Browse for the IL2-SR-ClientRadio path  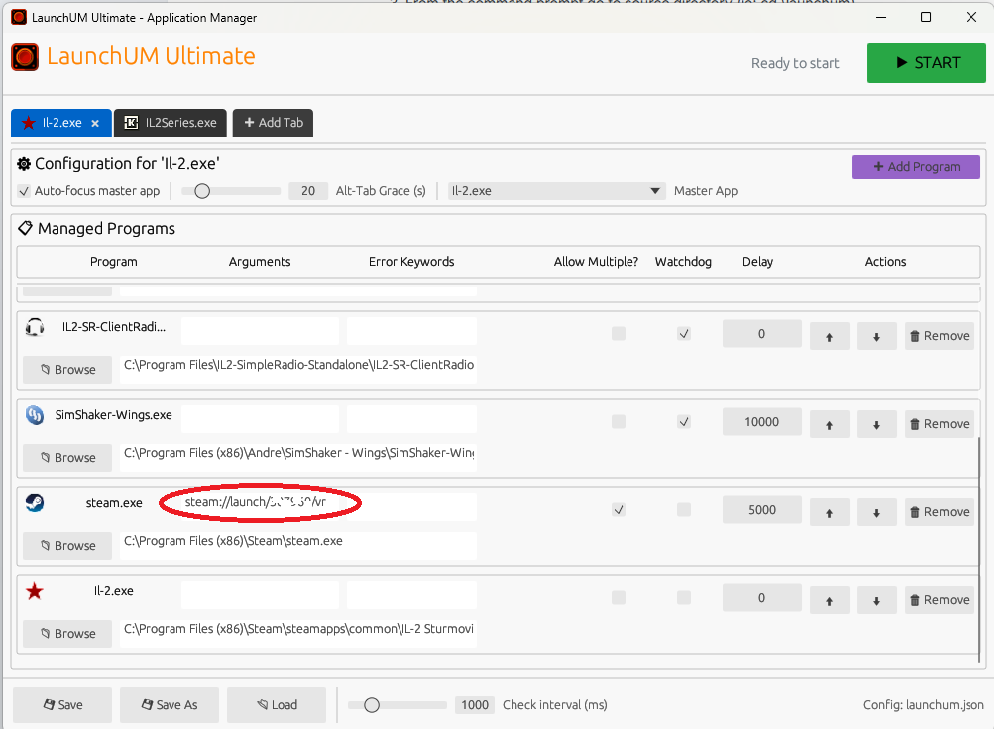pos(67,370)
